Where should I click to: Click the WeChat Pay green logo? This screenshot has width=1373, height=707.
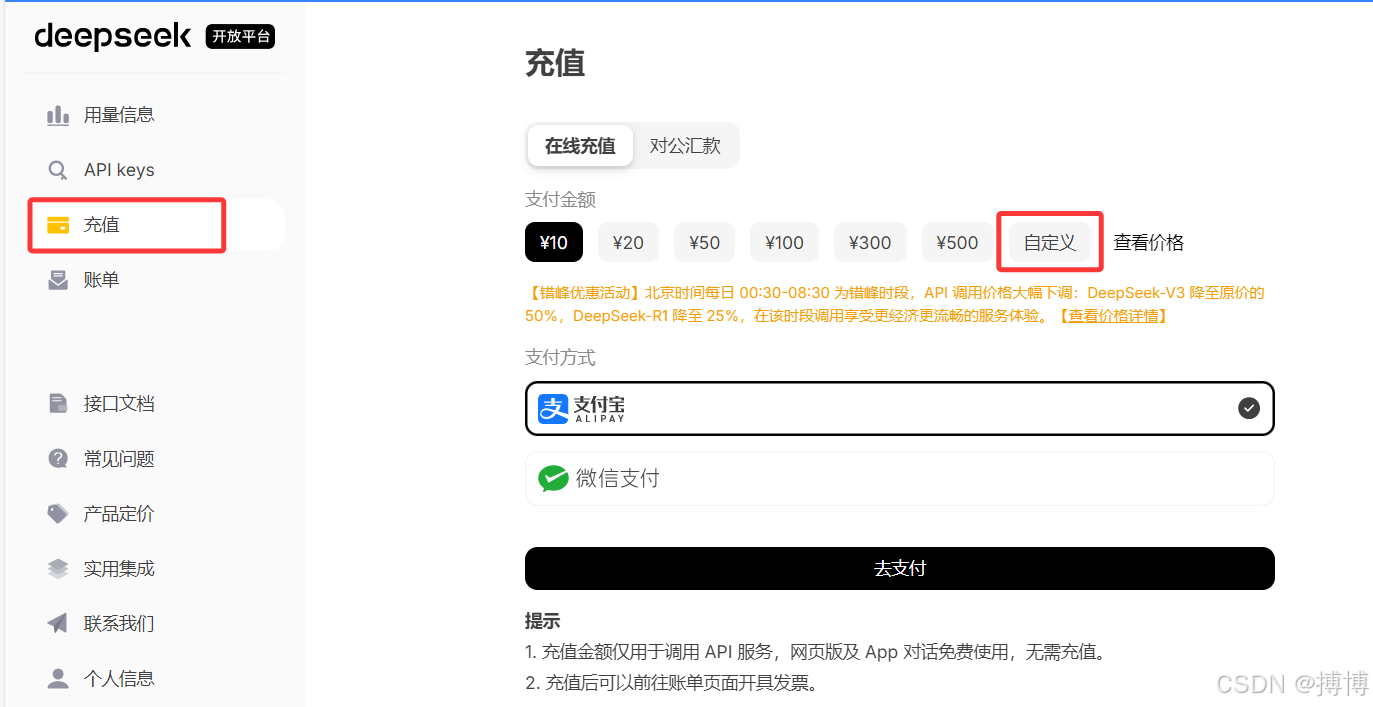tap(553, 479)
